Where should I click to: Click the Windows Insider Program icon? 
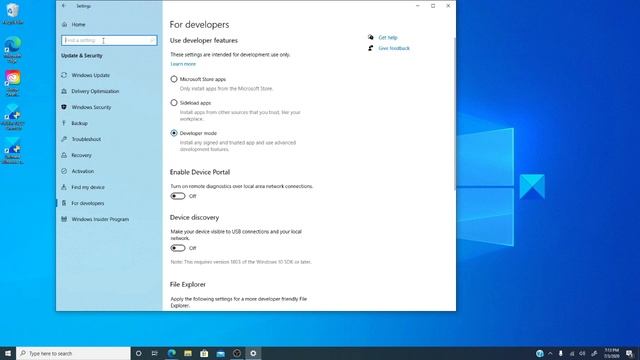pyautogui.click(x=64, y=219)
